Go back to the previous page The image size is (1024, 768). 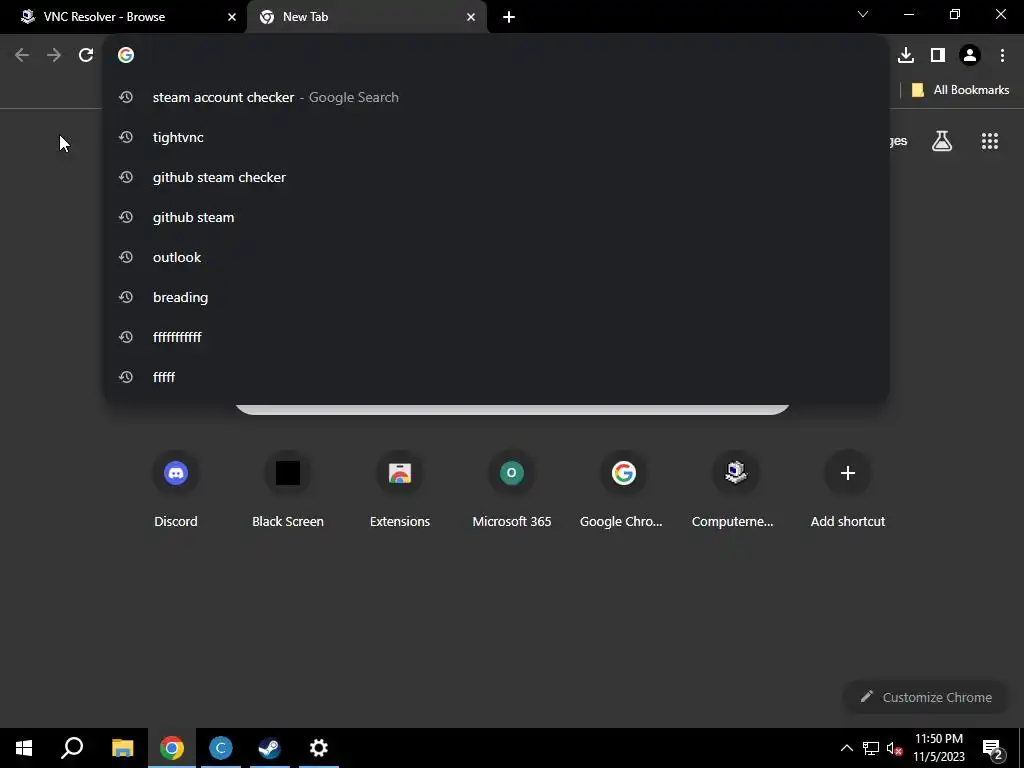[x=22, y=55]
